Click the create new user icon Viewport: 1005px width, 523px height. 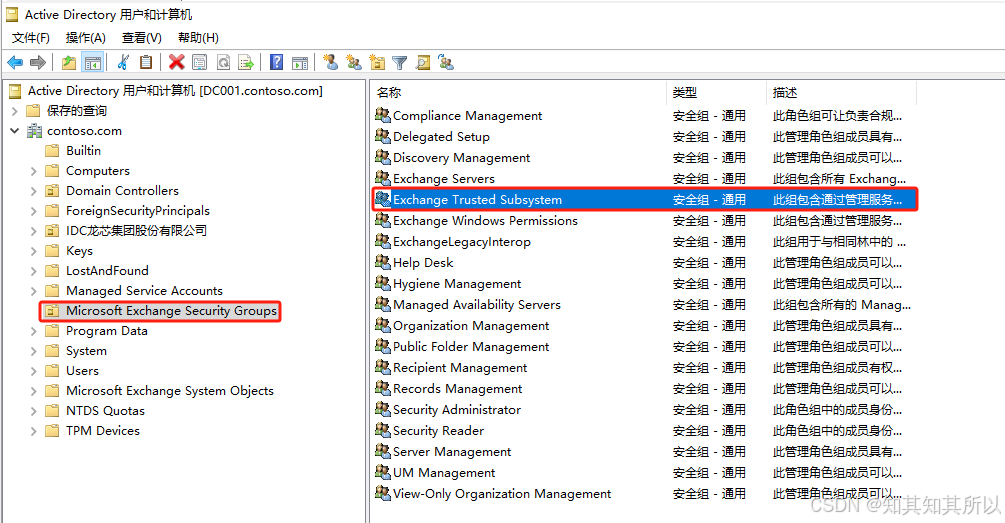pos(330,62)
